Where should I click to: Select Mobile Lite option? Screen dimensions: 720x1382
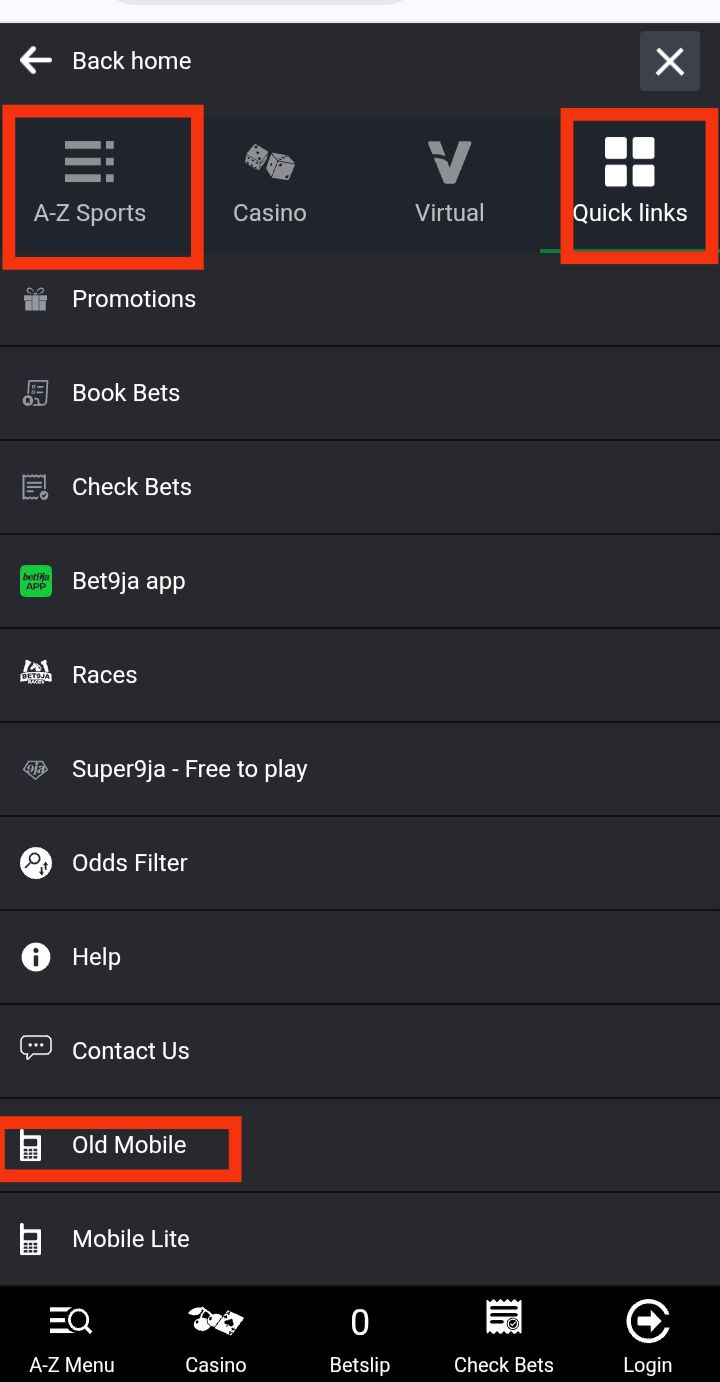130,1239
